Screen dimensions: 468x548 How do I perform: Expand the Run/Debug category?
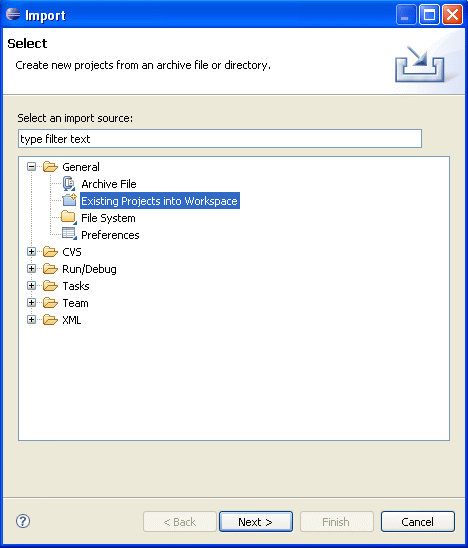(x=31, y=269)
